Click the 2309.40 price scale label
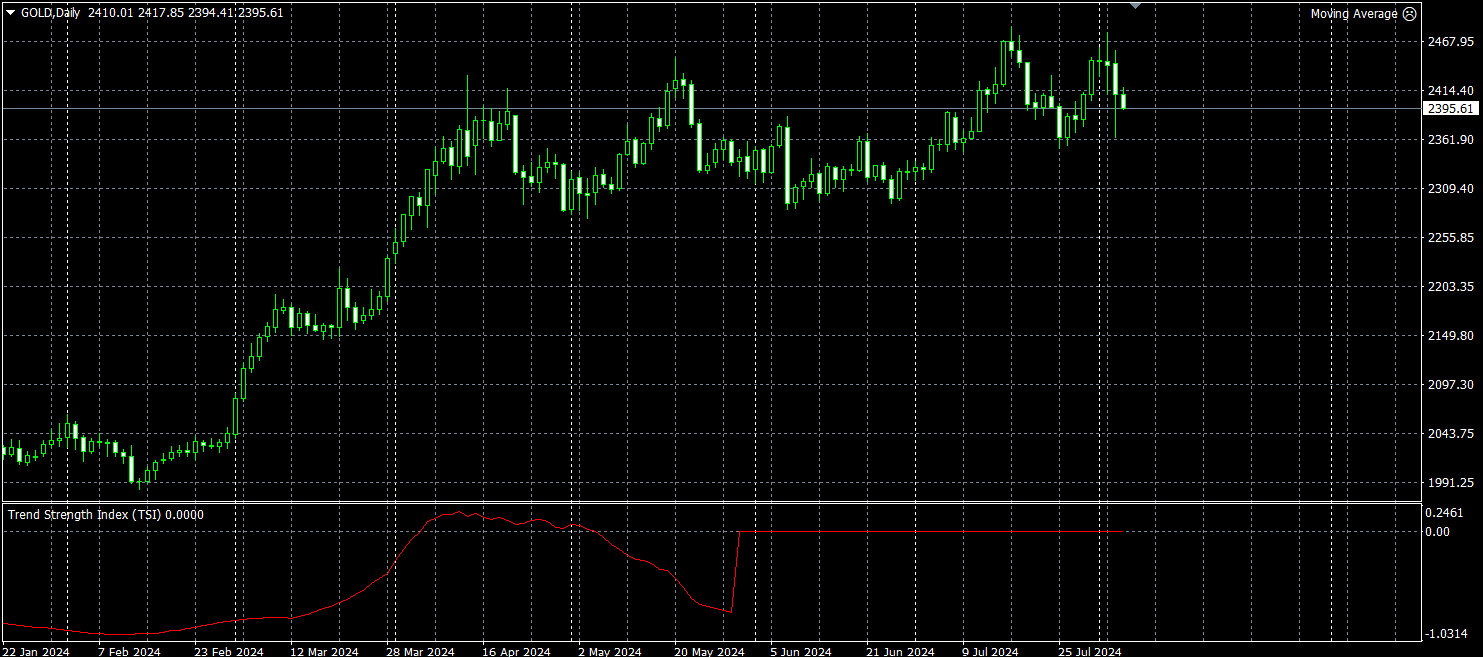The height and width of the screenshot is (657, 1483). point(1451,189)
